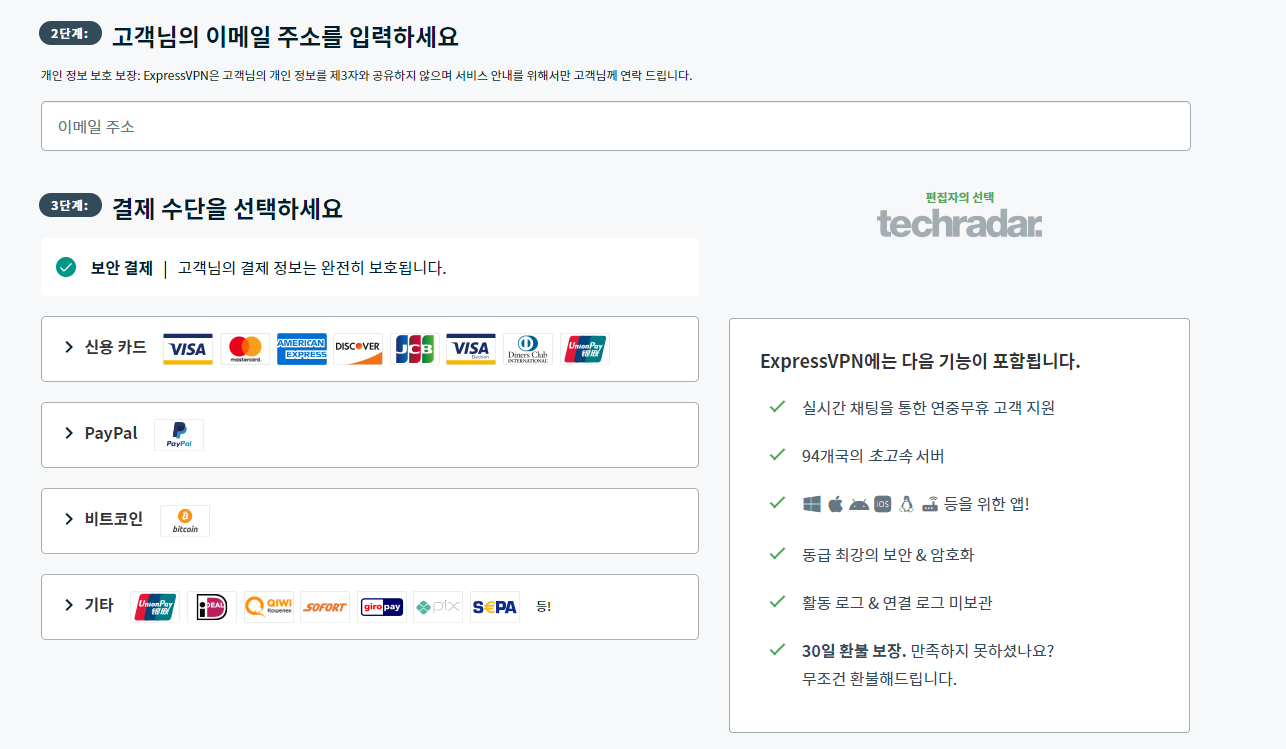Click '결제 수단을 선택하세요' heading
The width and height of the screenshot is (1286, 749).
coord(227,208)
